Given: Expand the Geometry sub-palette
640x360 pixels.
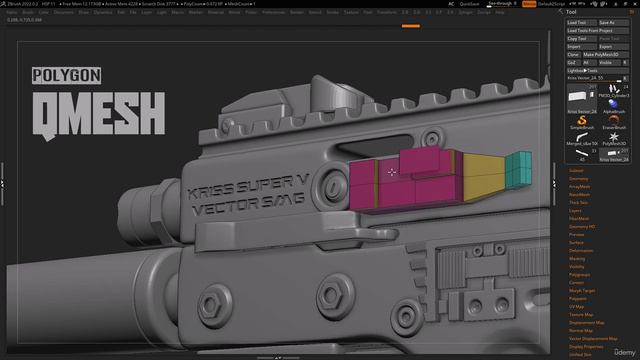Looking at the screenshot, I should click(578, 179).
